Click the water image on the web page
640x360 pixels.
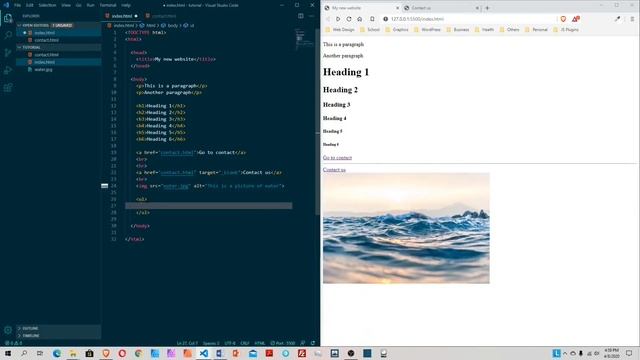(x=406, y=228)
